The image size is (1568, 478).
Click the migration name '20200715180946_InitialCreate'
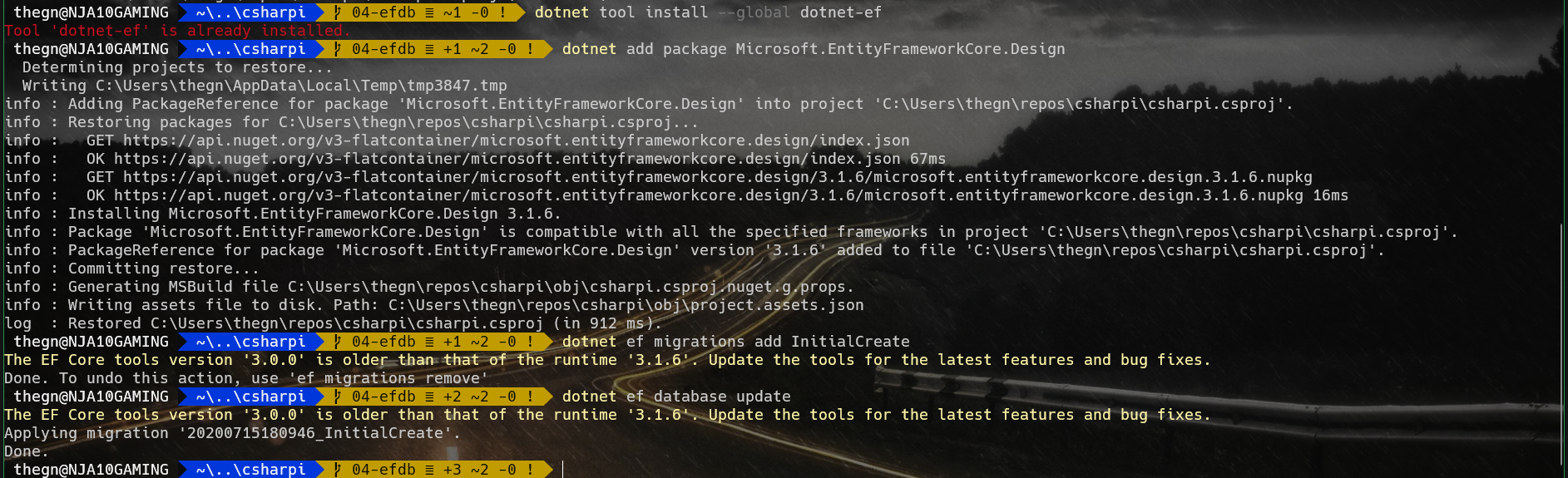pyautogui.click(x=315, y=433)
